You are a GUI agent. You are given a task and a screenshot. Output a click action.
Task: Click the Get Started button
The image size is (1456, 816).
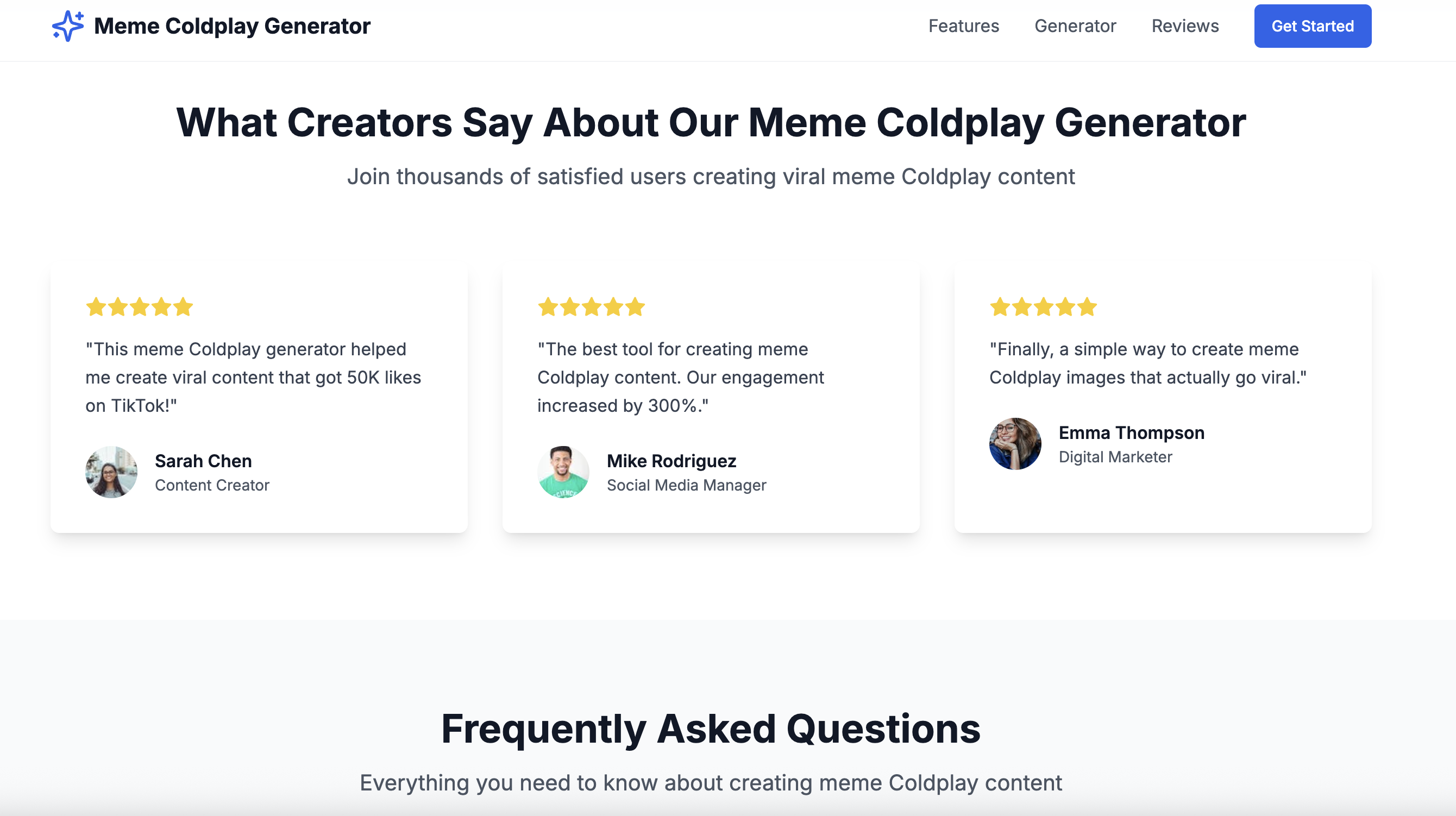pos(1313,26)
